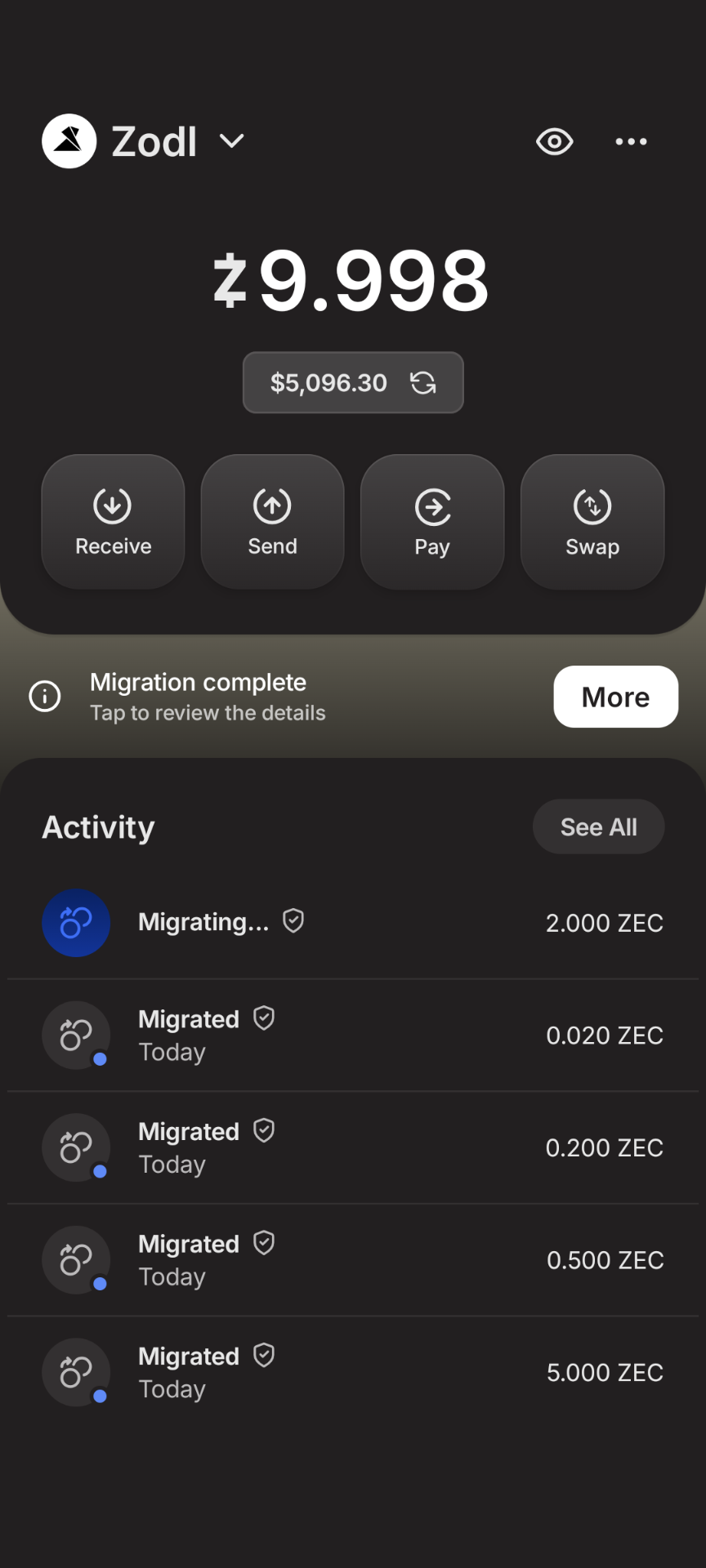Open the three-dot more options menu
The image size is (706, 1568).
coord(631,141)
